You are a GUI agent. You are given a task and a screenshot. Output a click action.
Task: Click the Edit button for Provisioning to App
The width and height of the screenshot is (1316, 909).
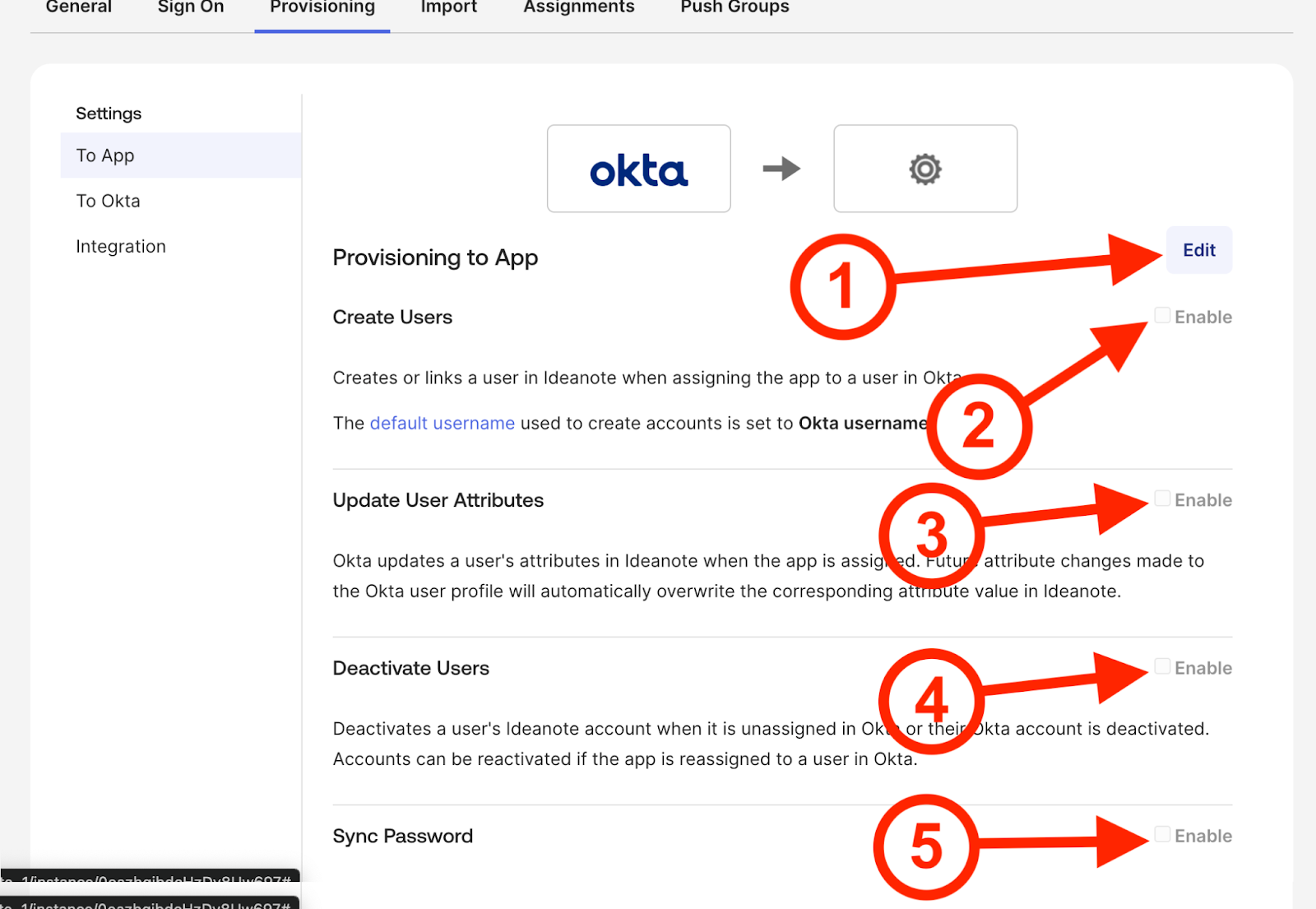(x=1198, y=250)
